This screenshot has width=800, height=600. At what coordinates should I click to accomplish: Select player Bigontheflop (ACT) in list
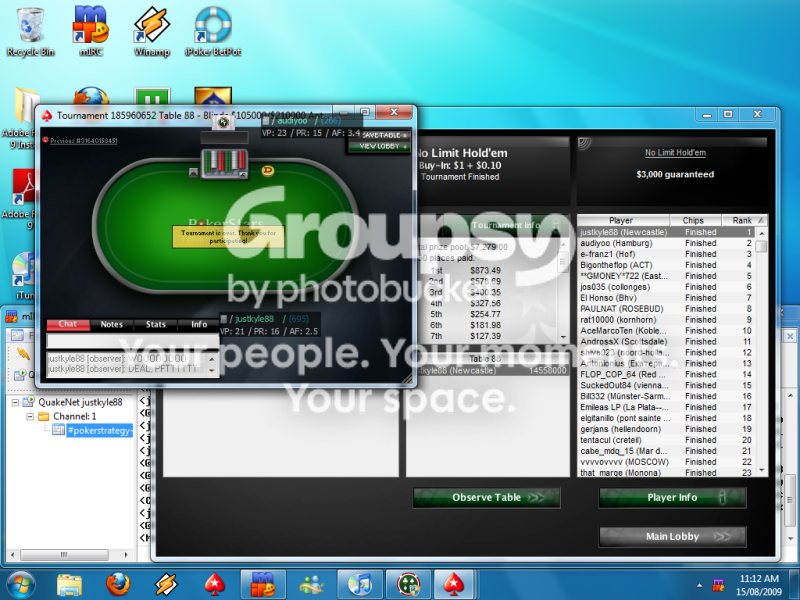pyautogui.click(x=666, y=265)
